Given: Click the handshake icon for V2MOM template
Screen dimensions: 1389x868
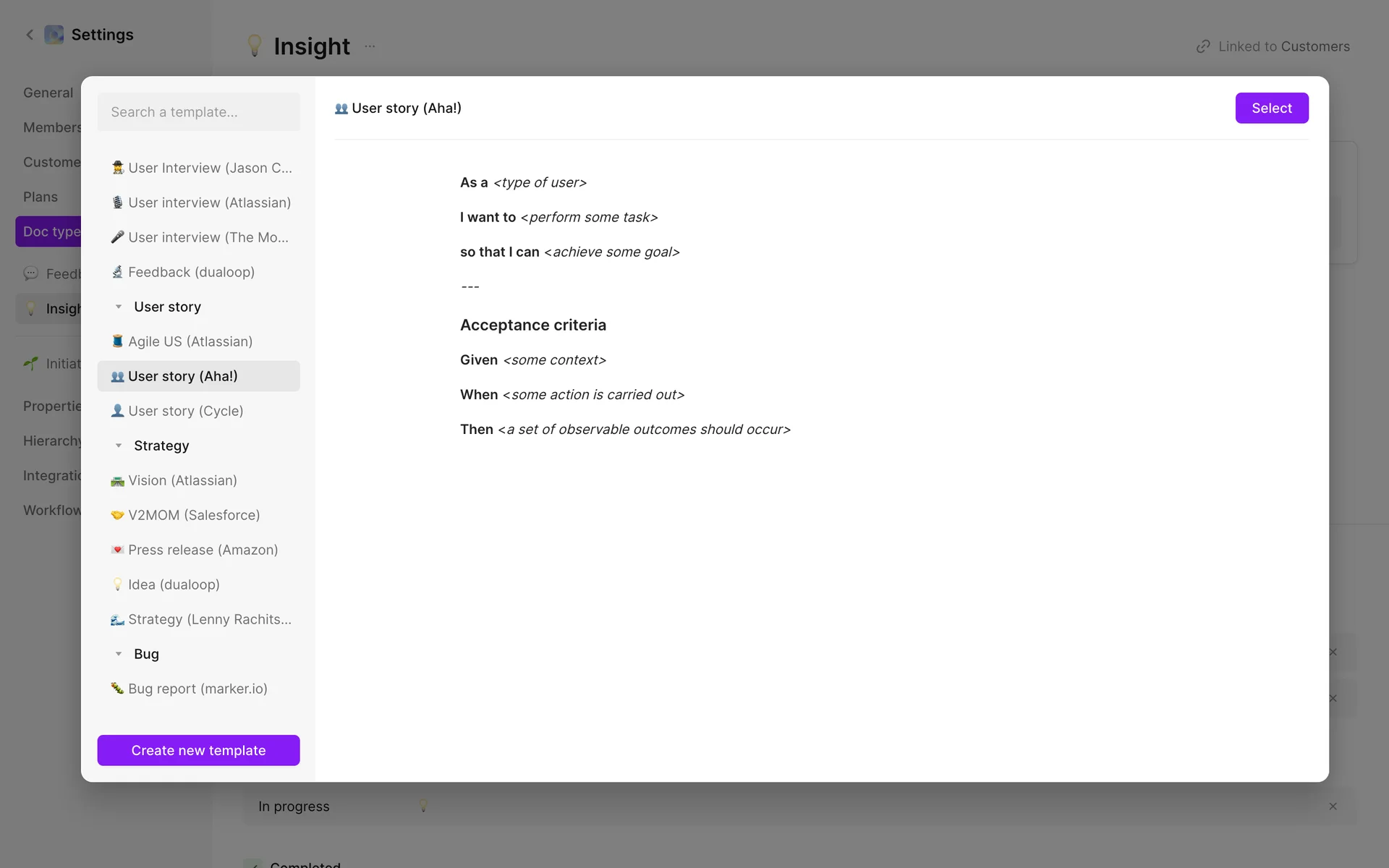Looking at the screenshot, I should click(x=117, y=515).
